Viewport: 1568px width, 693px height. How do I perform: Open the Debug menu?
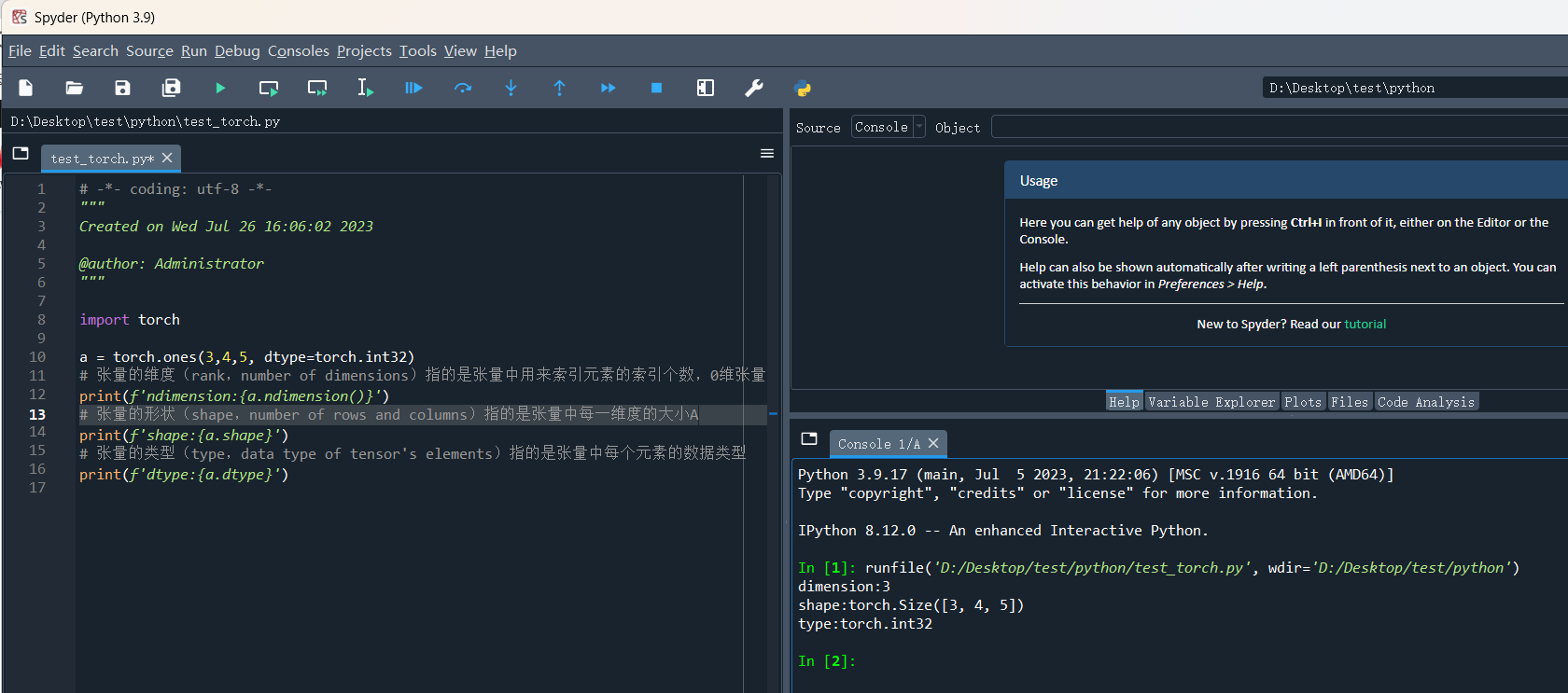(x=237, y=51)
